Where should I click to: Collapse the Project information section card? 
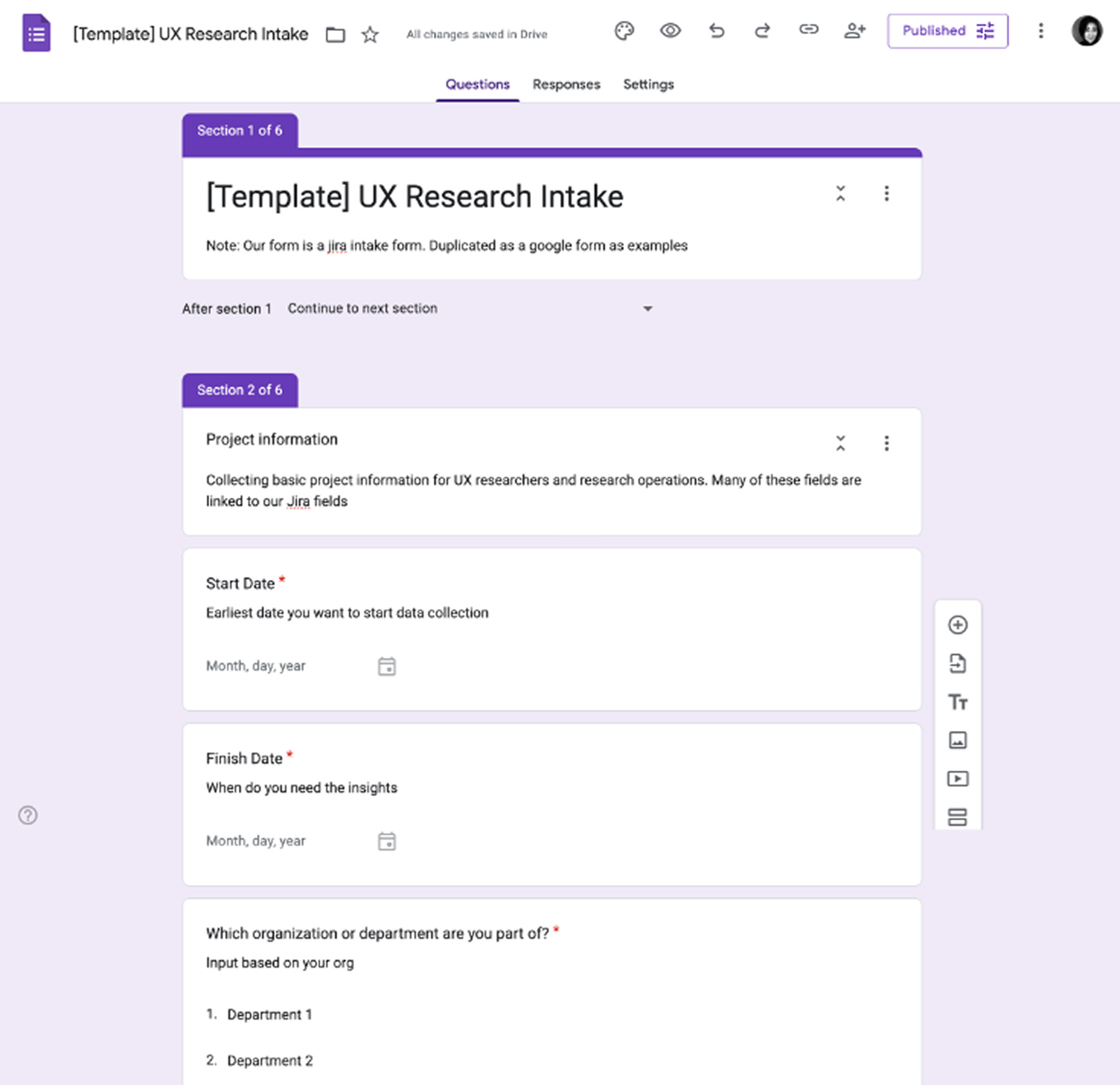(x=841, y=443)
